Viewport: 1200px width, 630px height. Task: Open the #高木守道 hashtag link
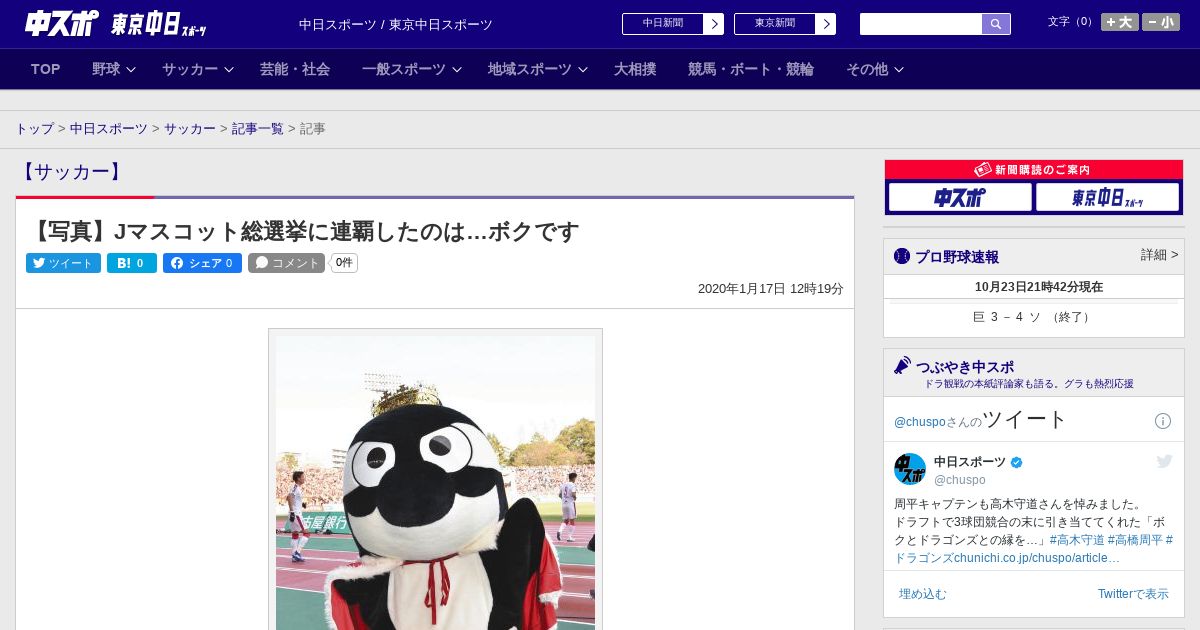click(x=1077, y=540)
